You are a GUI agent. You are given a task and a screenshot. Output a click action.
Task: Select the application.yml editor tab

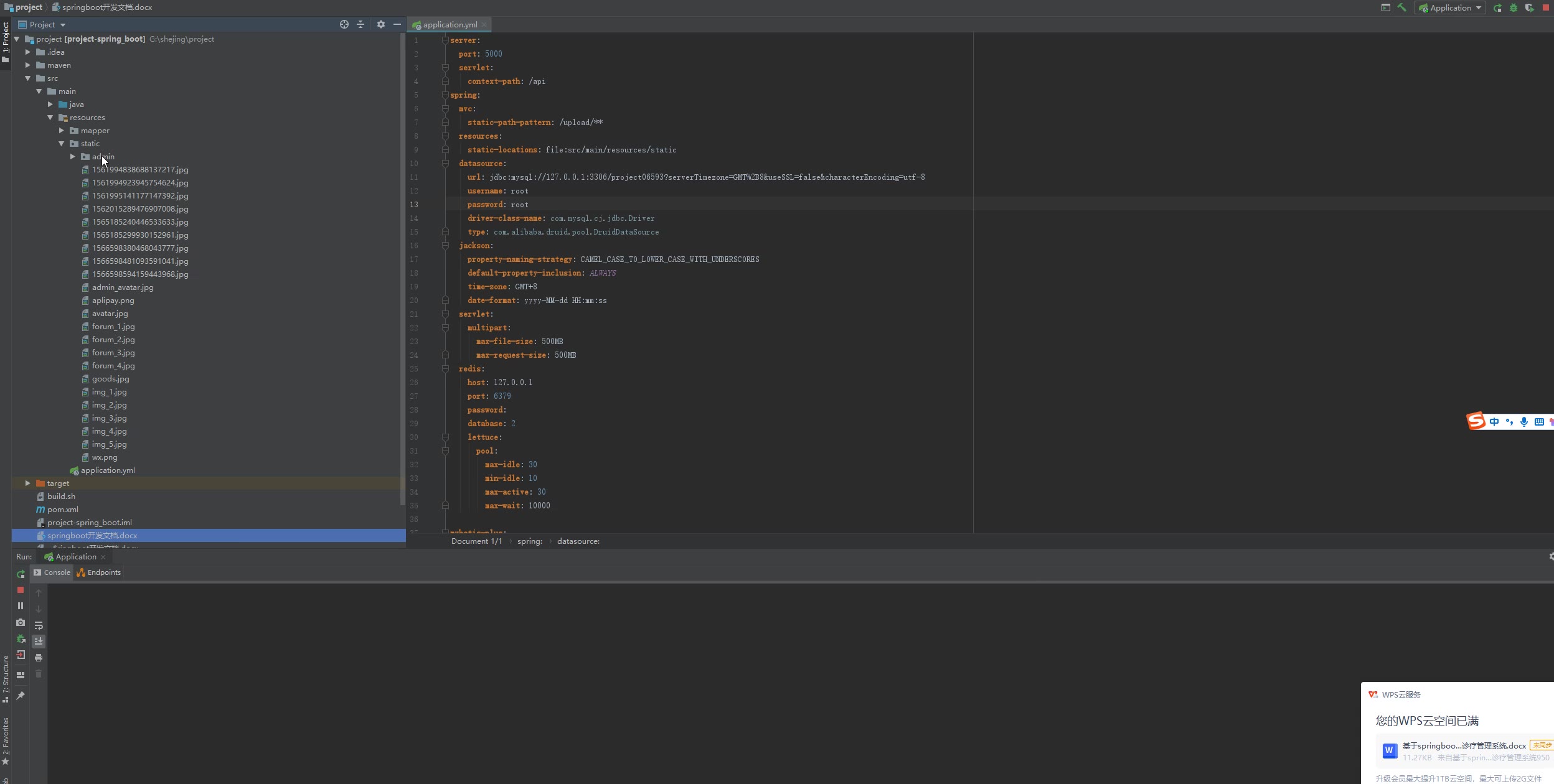click(x=449, y=25)
